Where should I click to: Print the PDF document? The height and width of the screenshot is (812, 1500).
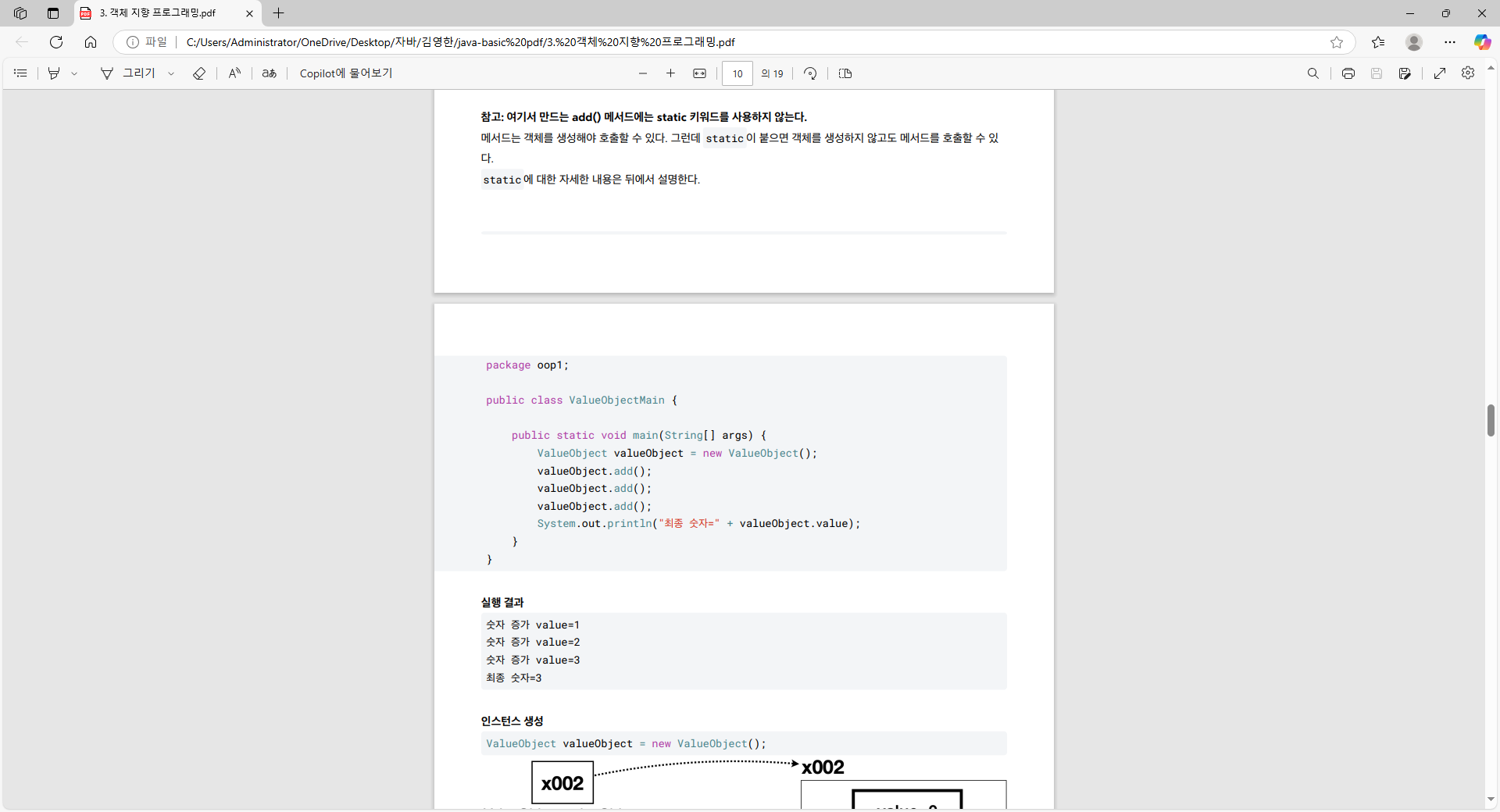point(1348,73)
